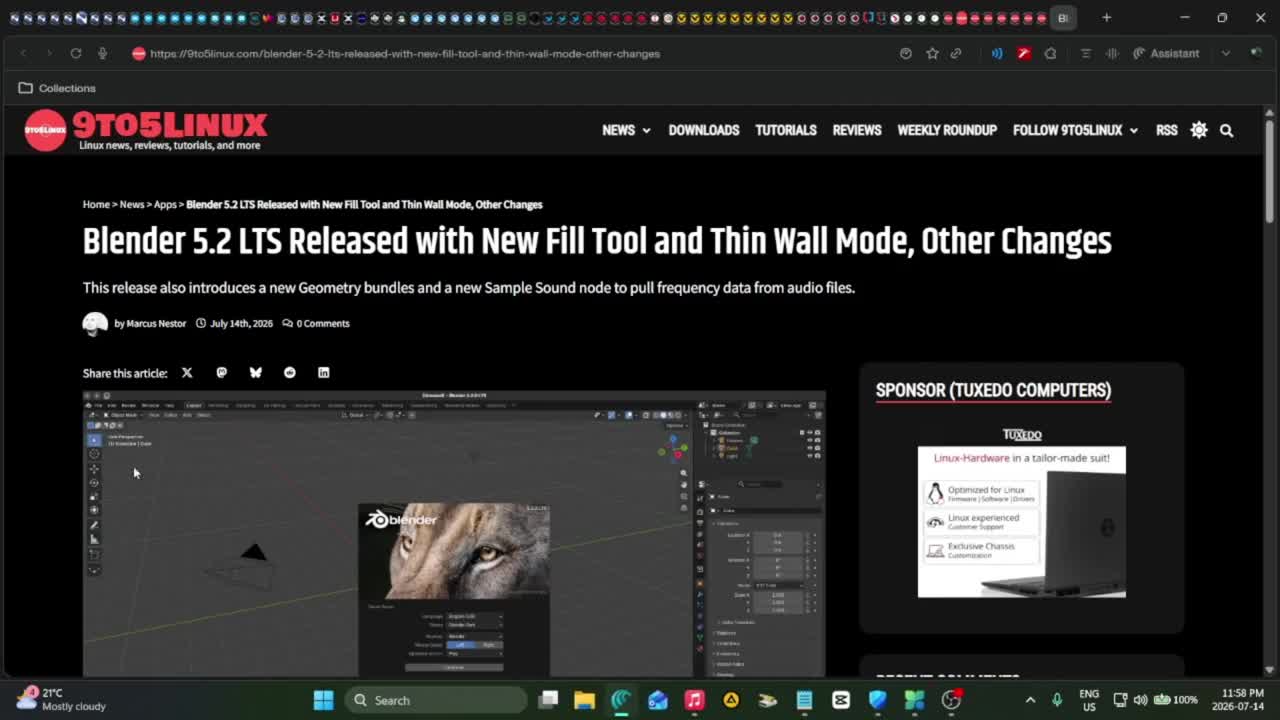Screen dimensions: 1280x720
Task: Open the Collections folder
Action: click(57, 88)
